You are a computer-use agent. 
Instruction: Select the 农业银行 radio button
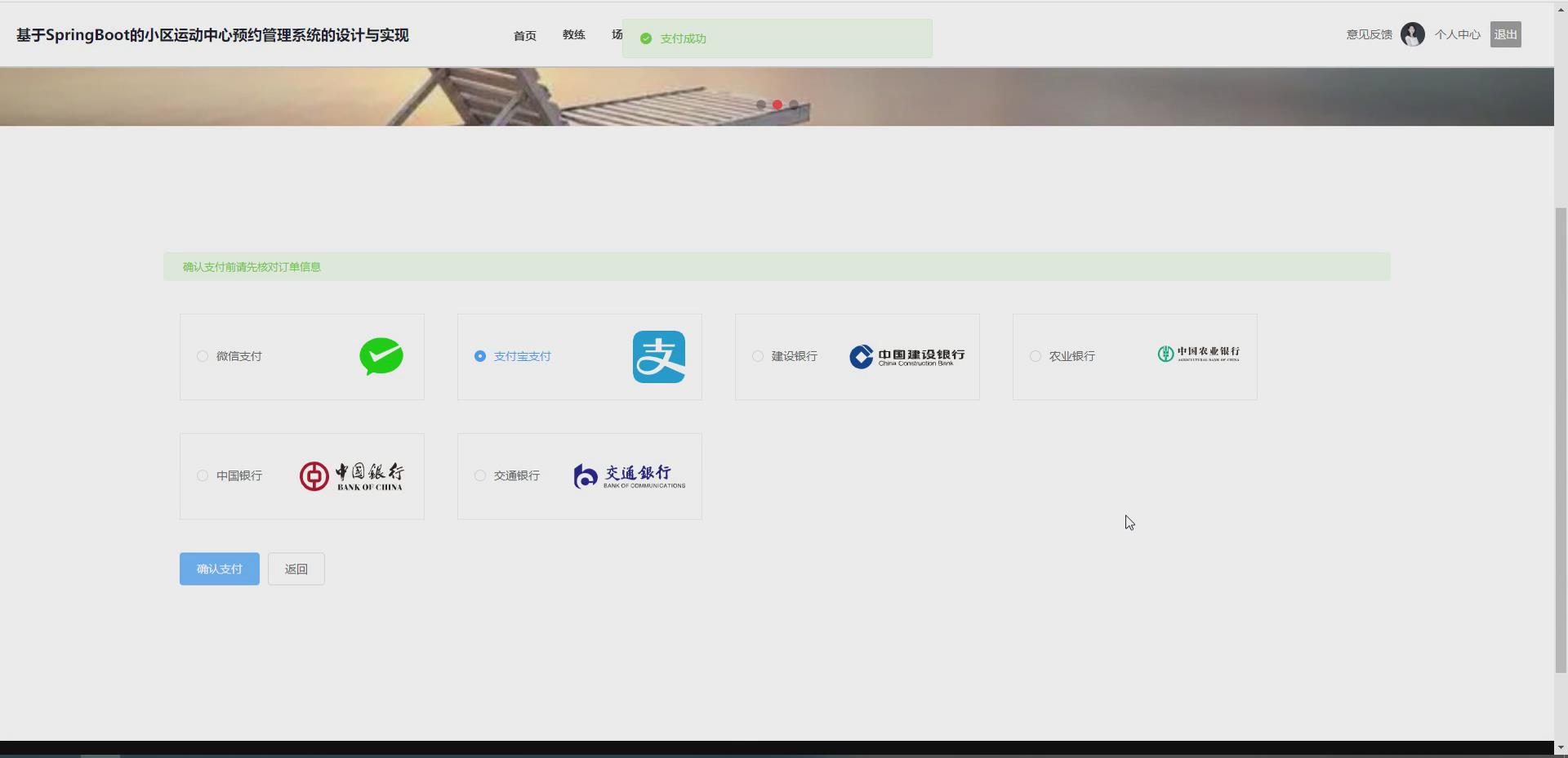(1036, 356)
